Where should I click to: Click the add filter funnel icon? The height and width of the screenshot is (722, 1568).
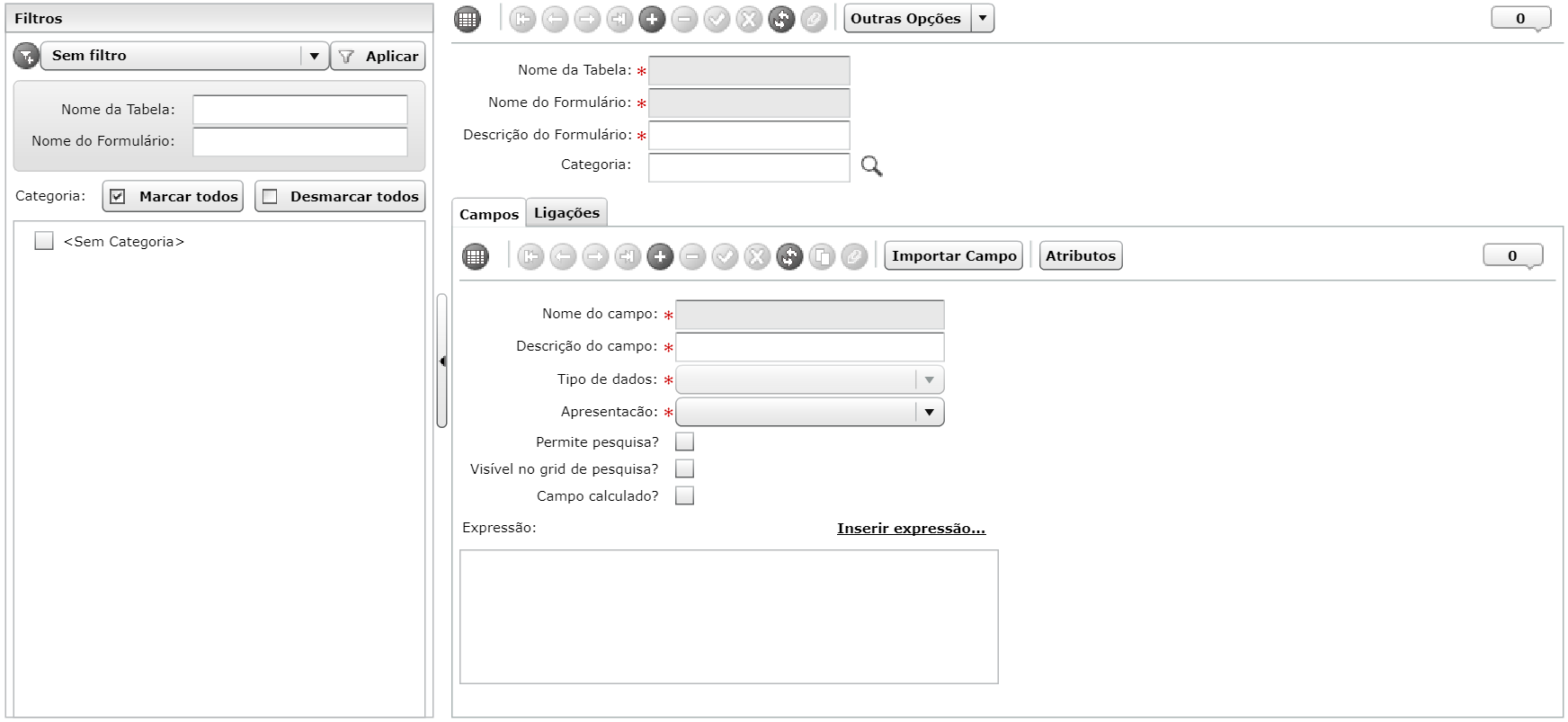[26, 56]
